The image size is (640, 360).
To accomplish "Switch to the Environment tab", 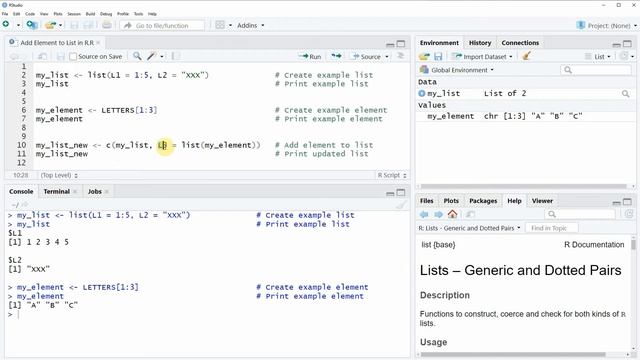I will click(439, 42).
